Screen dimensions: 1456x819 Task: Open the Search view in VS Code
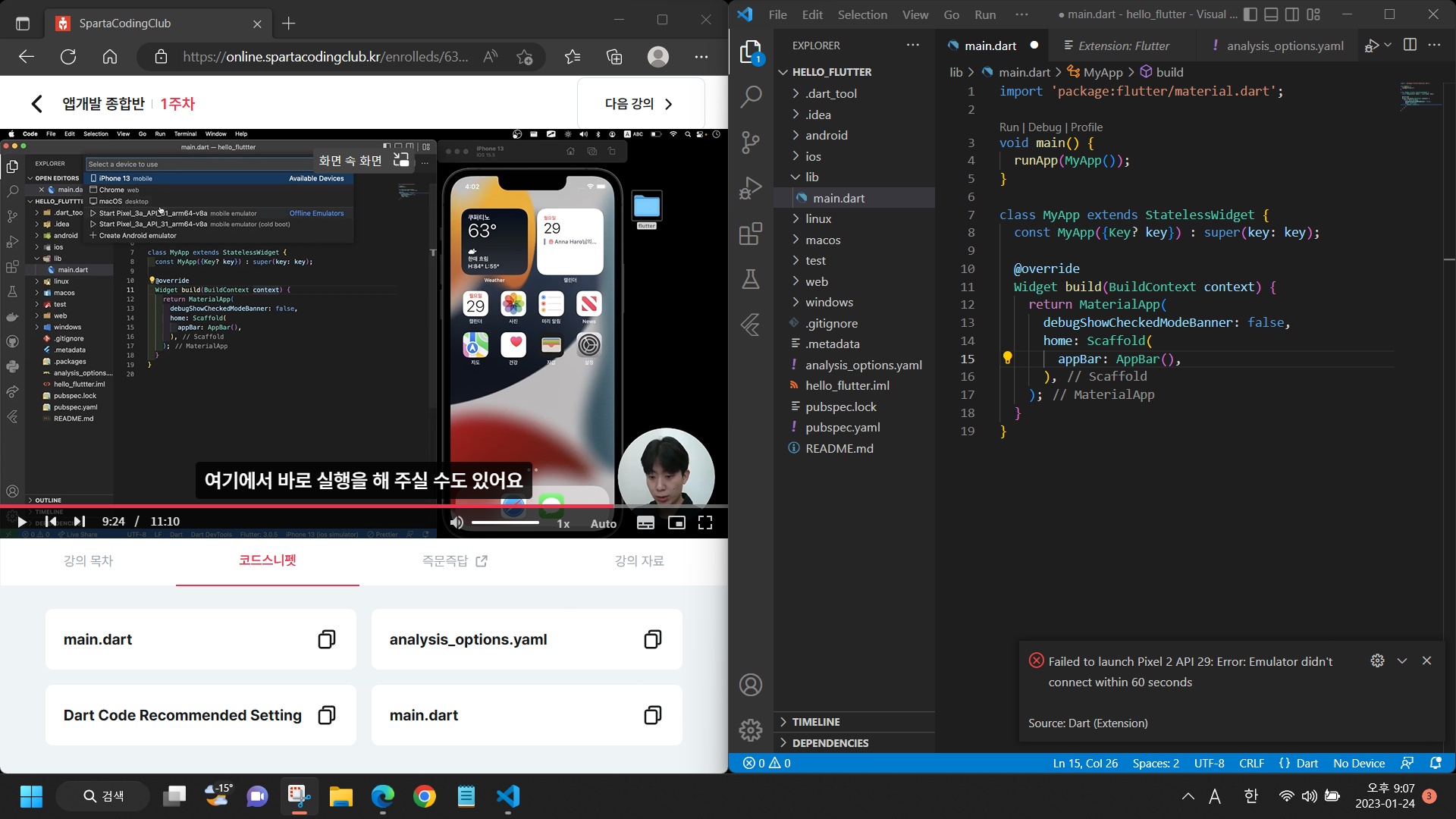point(751,96)
